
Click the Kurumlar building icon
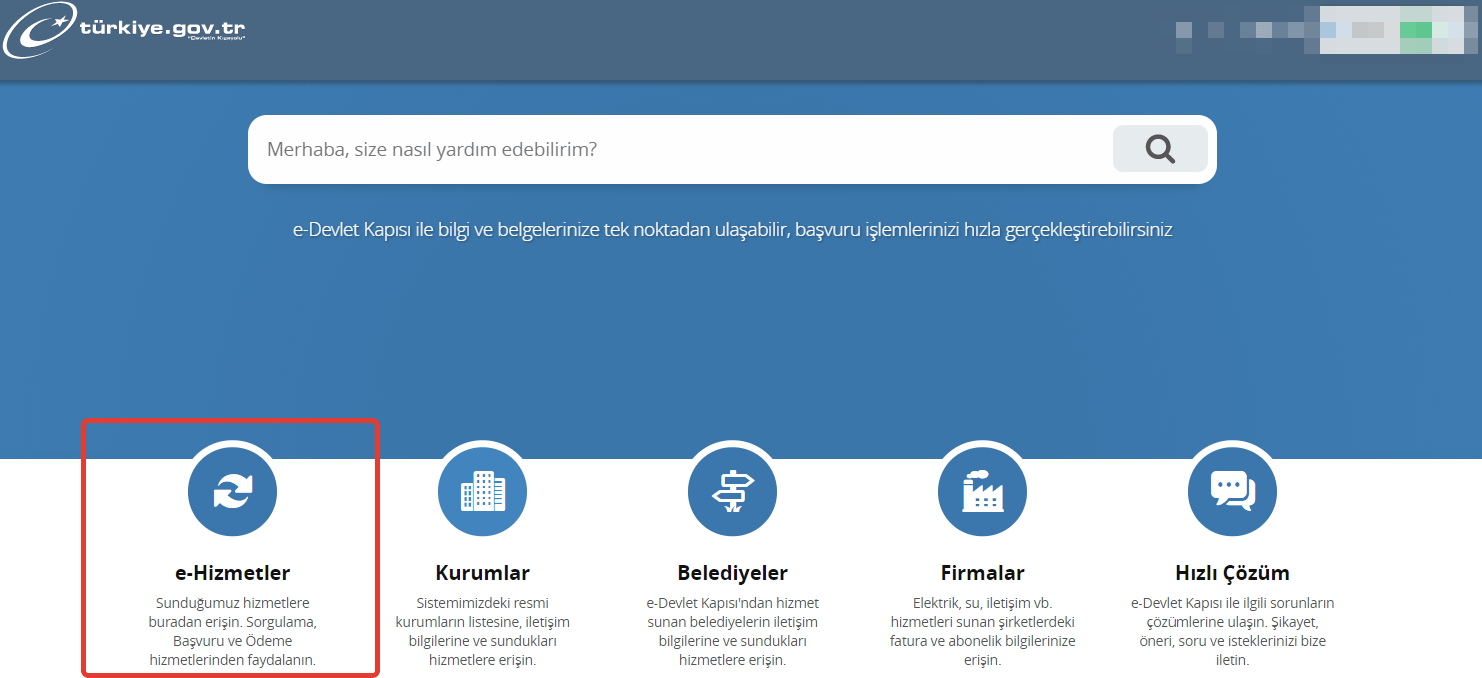click(482, 491)
